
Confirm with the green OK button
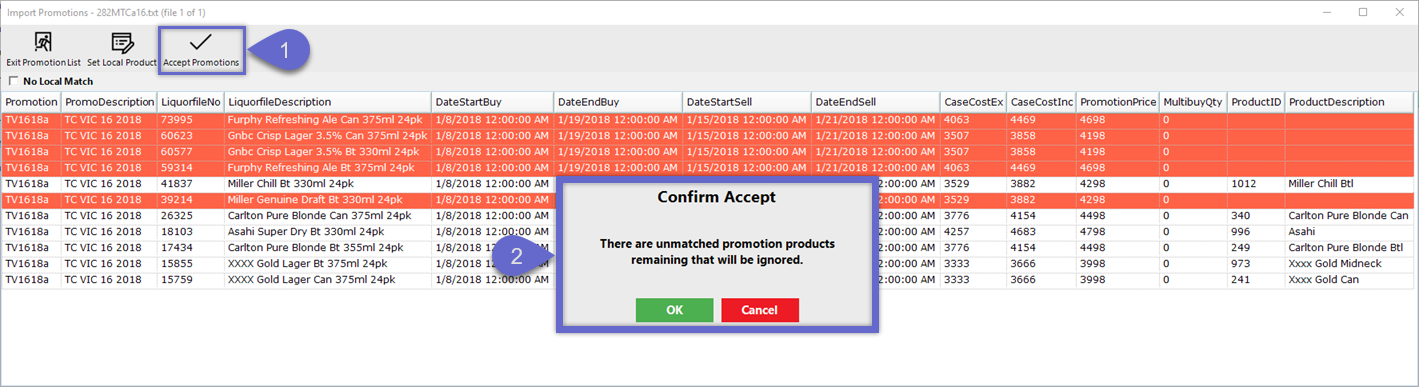point(674,310)
